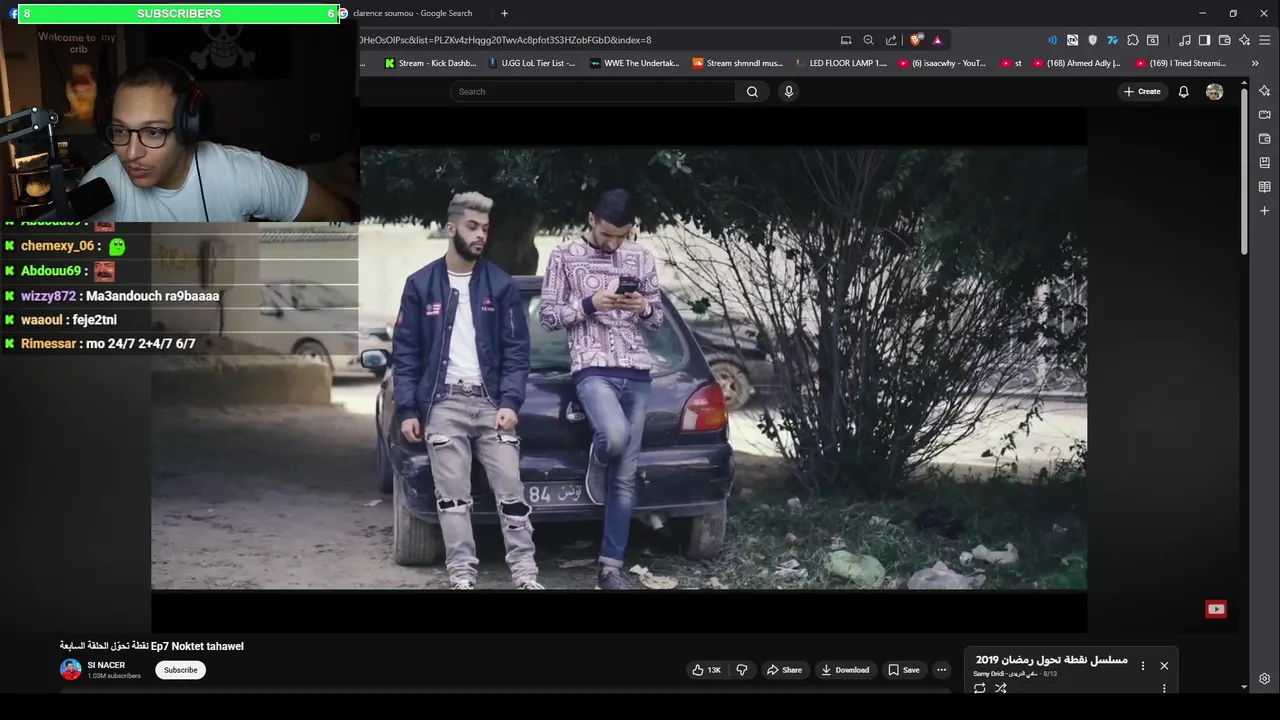Click the shield extension icon
This screenshot has width=1280, height=720.
[1092, 40]
